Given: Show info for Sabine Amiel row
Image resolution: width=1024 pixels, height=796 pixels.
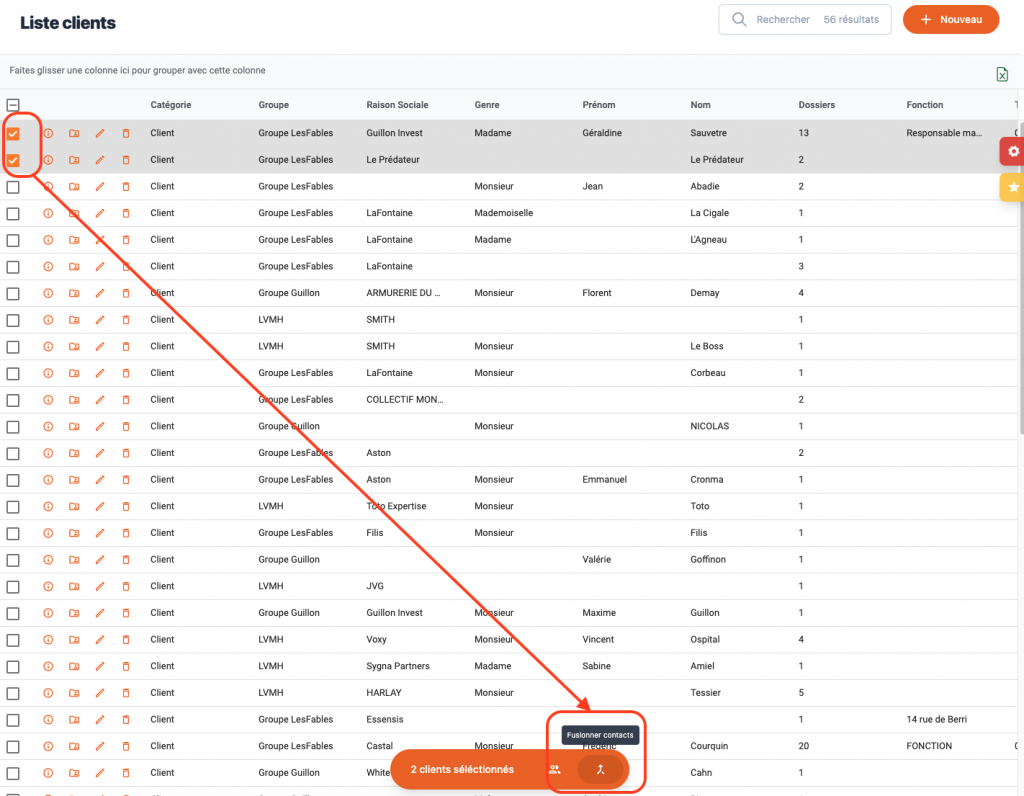Looking at the screenshot, I should (47, 666).
